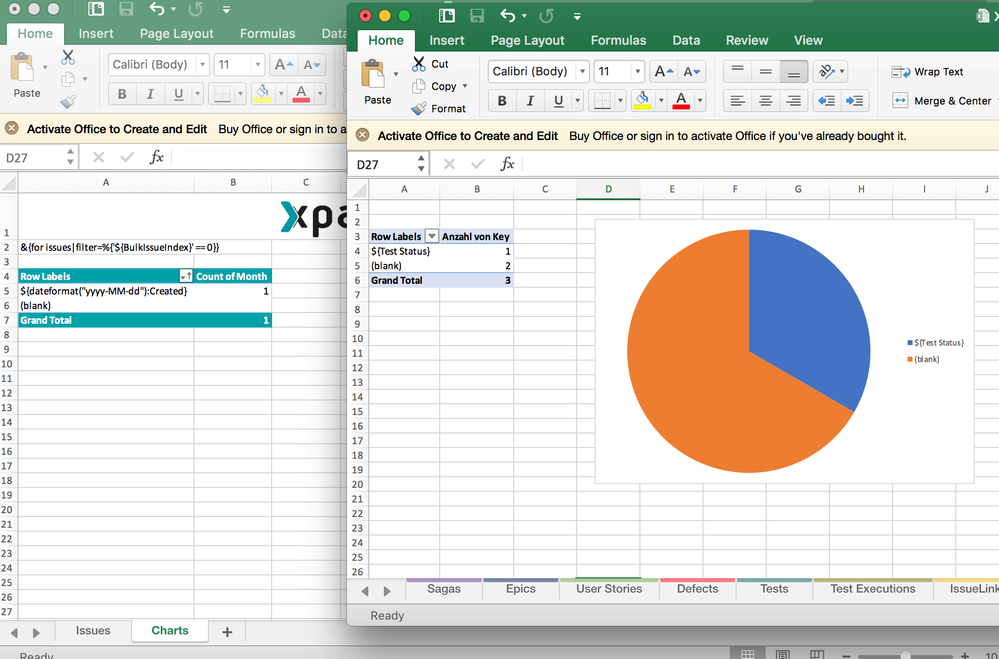Decrease indent in front window
The height and width of the screenshot is (659, 999).
826,101
